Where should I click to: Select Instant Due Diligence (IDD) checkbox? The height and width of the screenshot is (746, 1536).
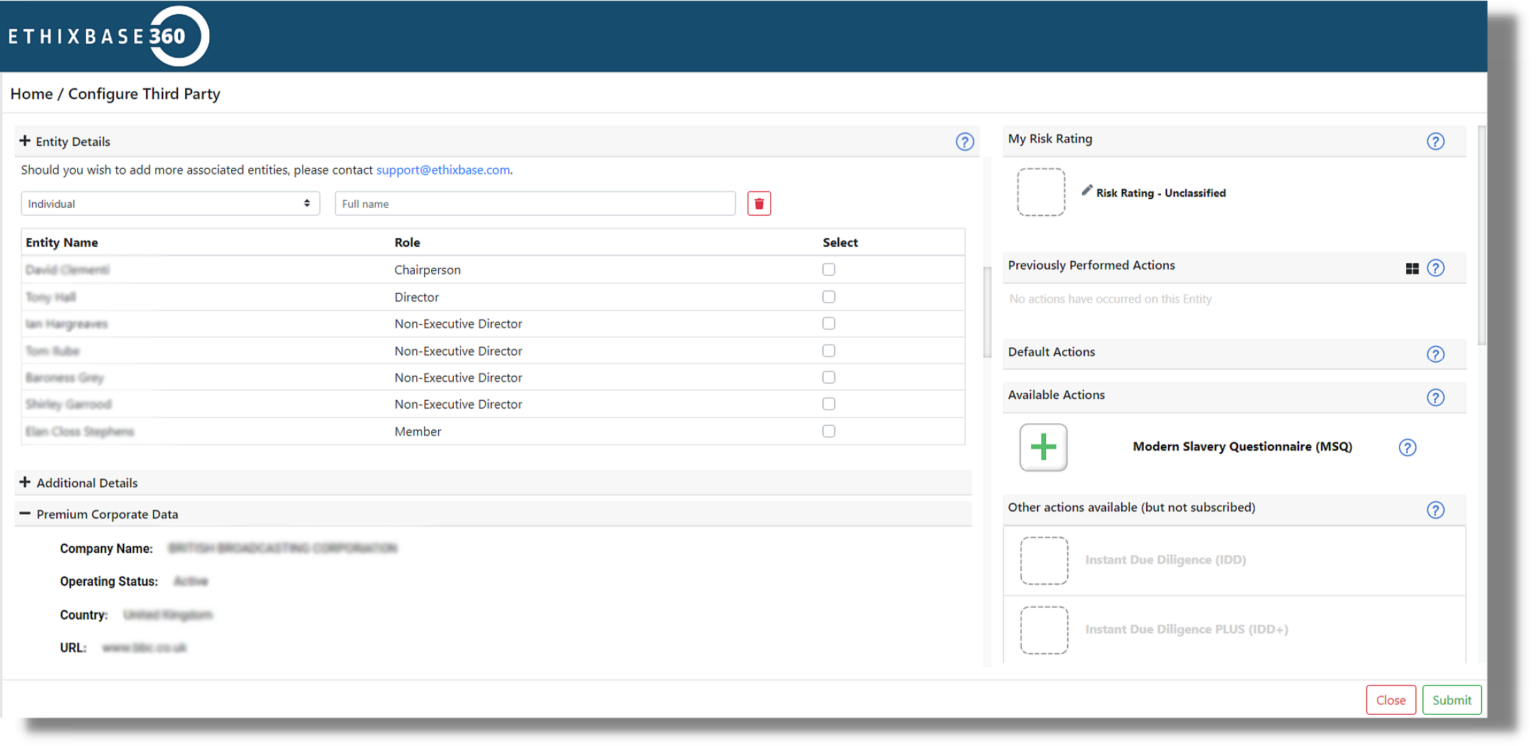tap(1044, 560)
